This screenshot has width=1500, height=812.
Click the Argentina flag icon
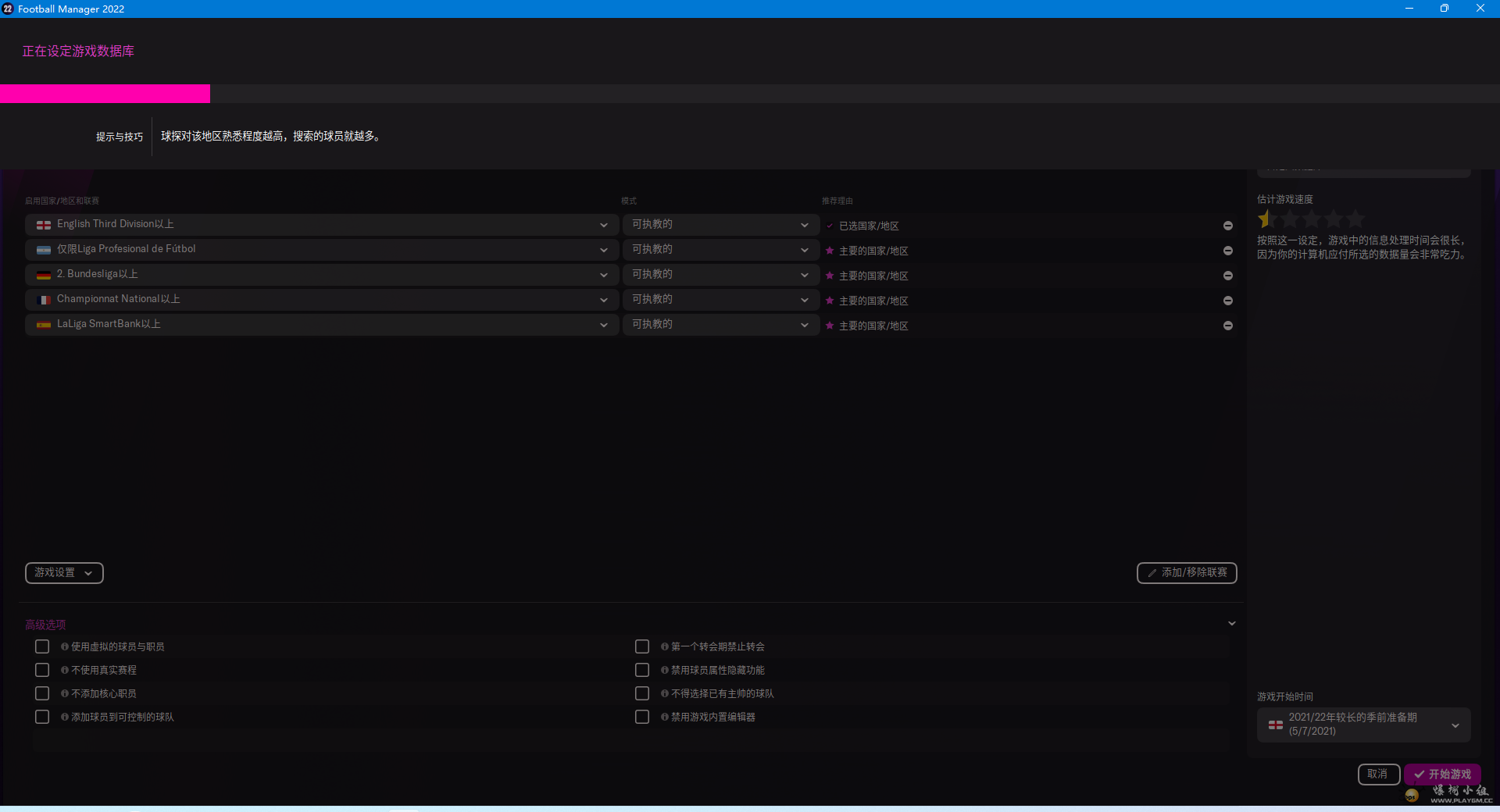pos(44,250)
